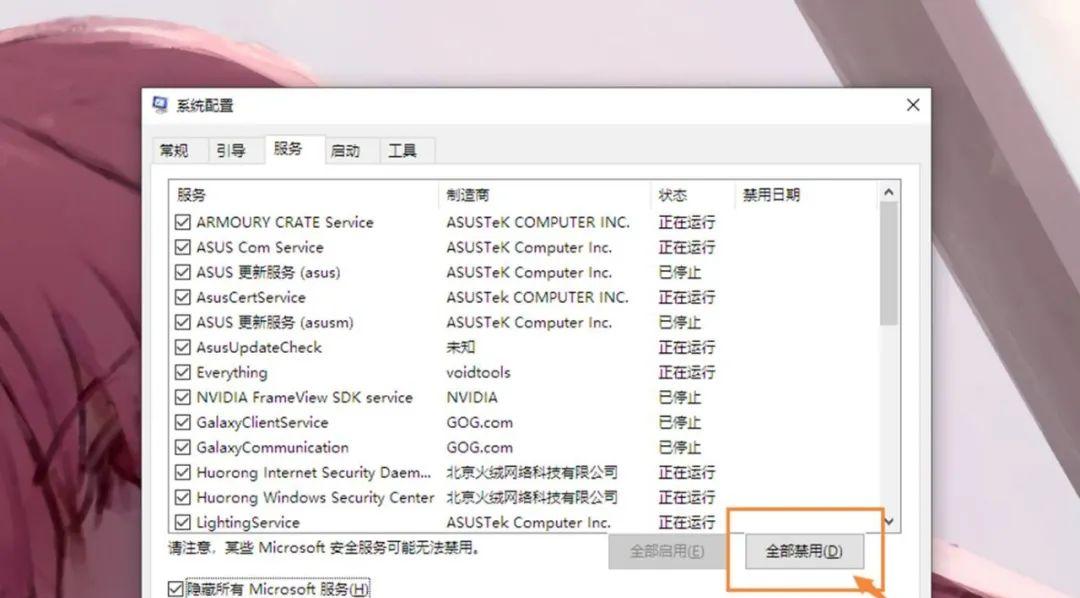The height and width of the screenshot is (598, 1080).
Task: Select the GalaxyCommunication row name
Action: (x=272, y=447)
